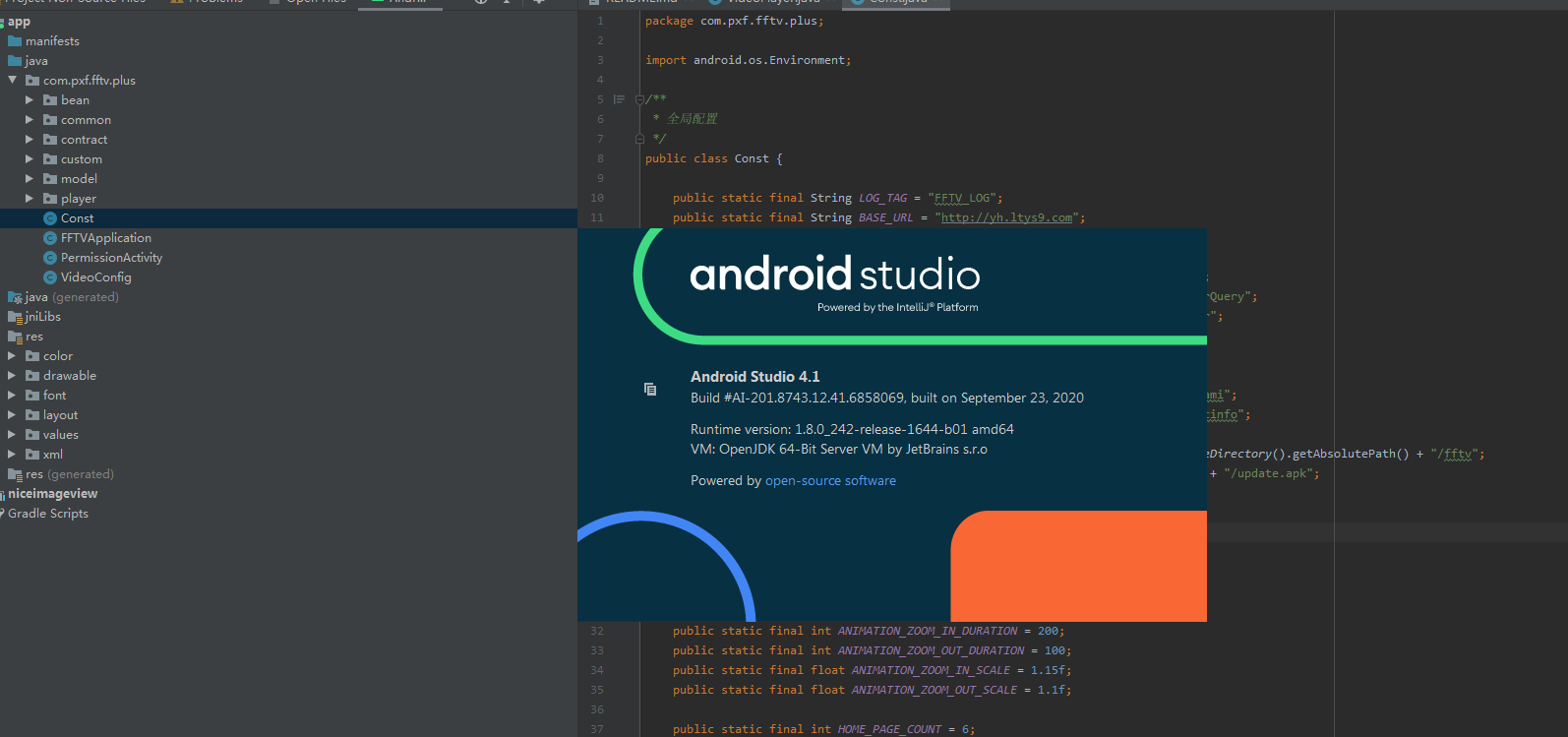1568x737 pixels.
Task: Click the "/update.apk" string literal
Action: 1268,473
